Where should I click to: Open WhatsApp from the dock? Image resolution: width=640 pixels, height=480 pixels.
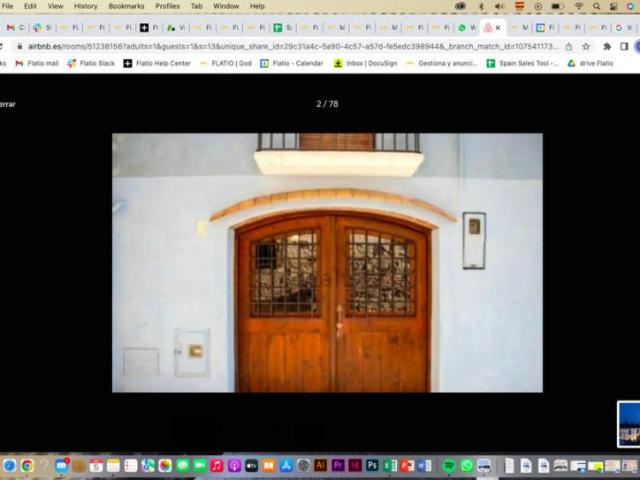pos(466,466)
